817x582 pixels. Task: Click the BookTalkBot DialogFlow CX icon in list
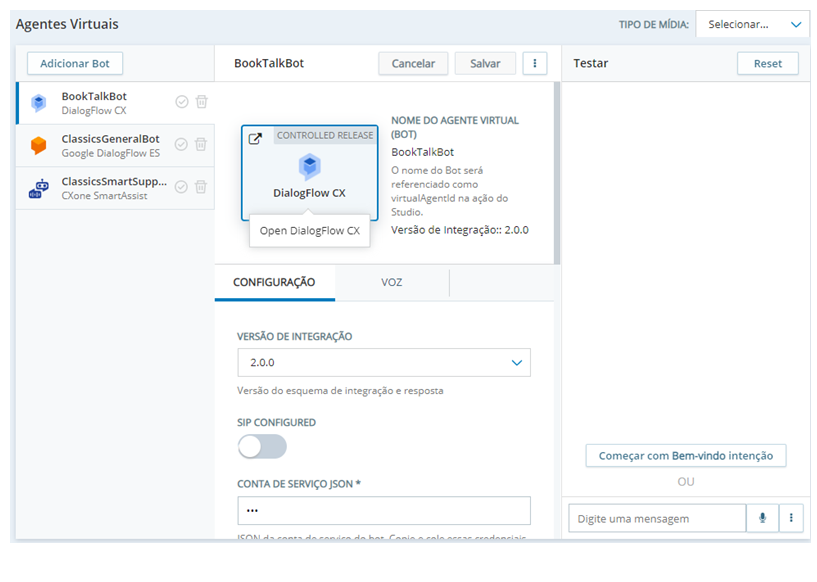click(39, 103)
